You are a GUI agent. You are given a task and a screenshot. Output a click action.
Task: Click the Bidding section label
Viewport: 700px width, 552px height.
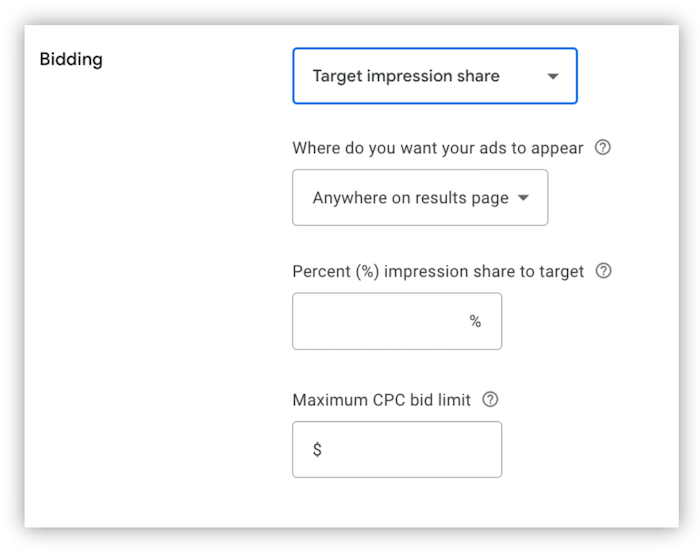click(x=71, y=59)
